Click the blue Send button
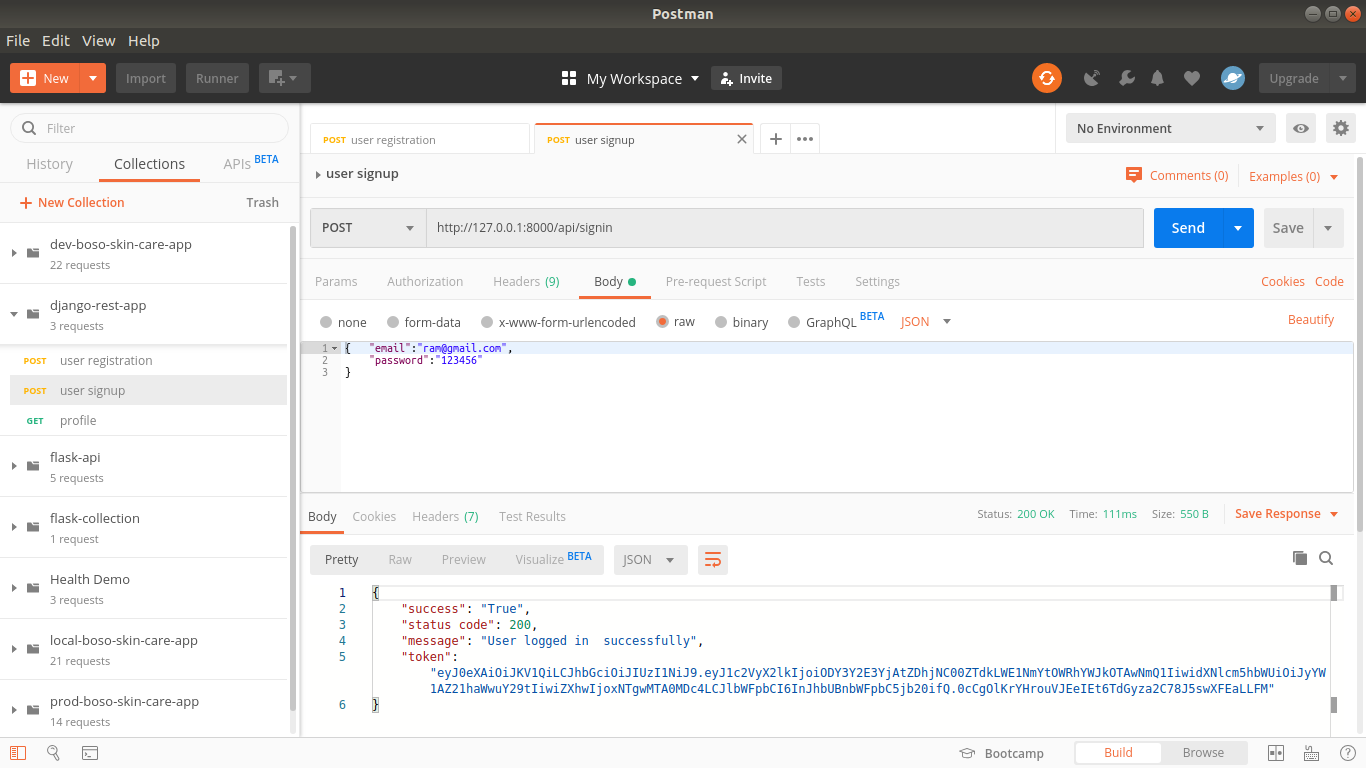 pos(1188,228)
